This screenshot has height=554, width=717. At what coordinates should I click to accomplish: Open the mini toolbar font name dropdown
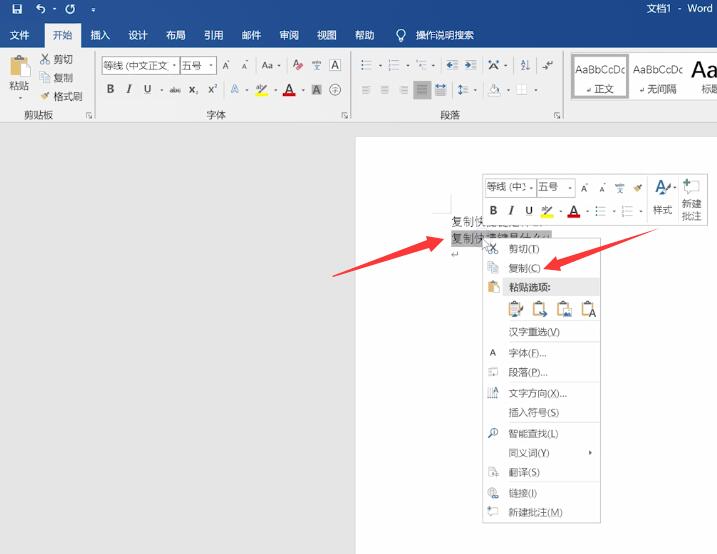click(x=531, y=187)
